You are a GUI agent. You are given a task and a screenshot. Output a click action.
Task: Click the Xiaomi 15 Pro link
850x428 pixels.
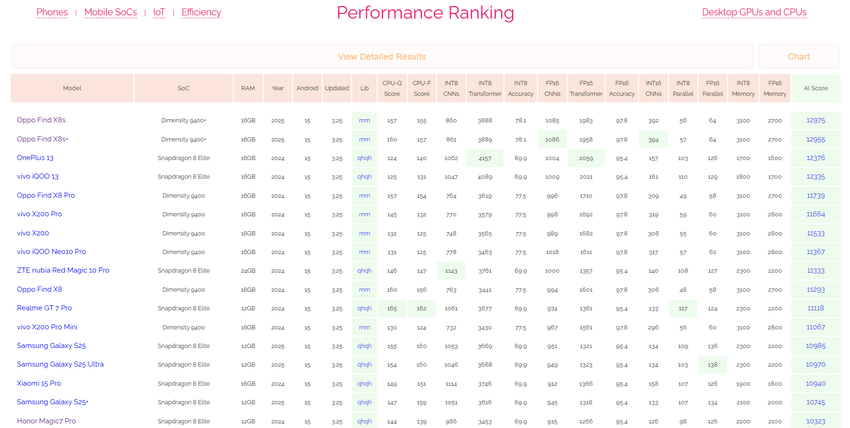pos(39,383)
